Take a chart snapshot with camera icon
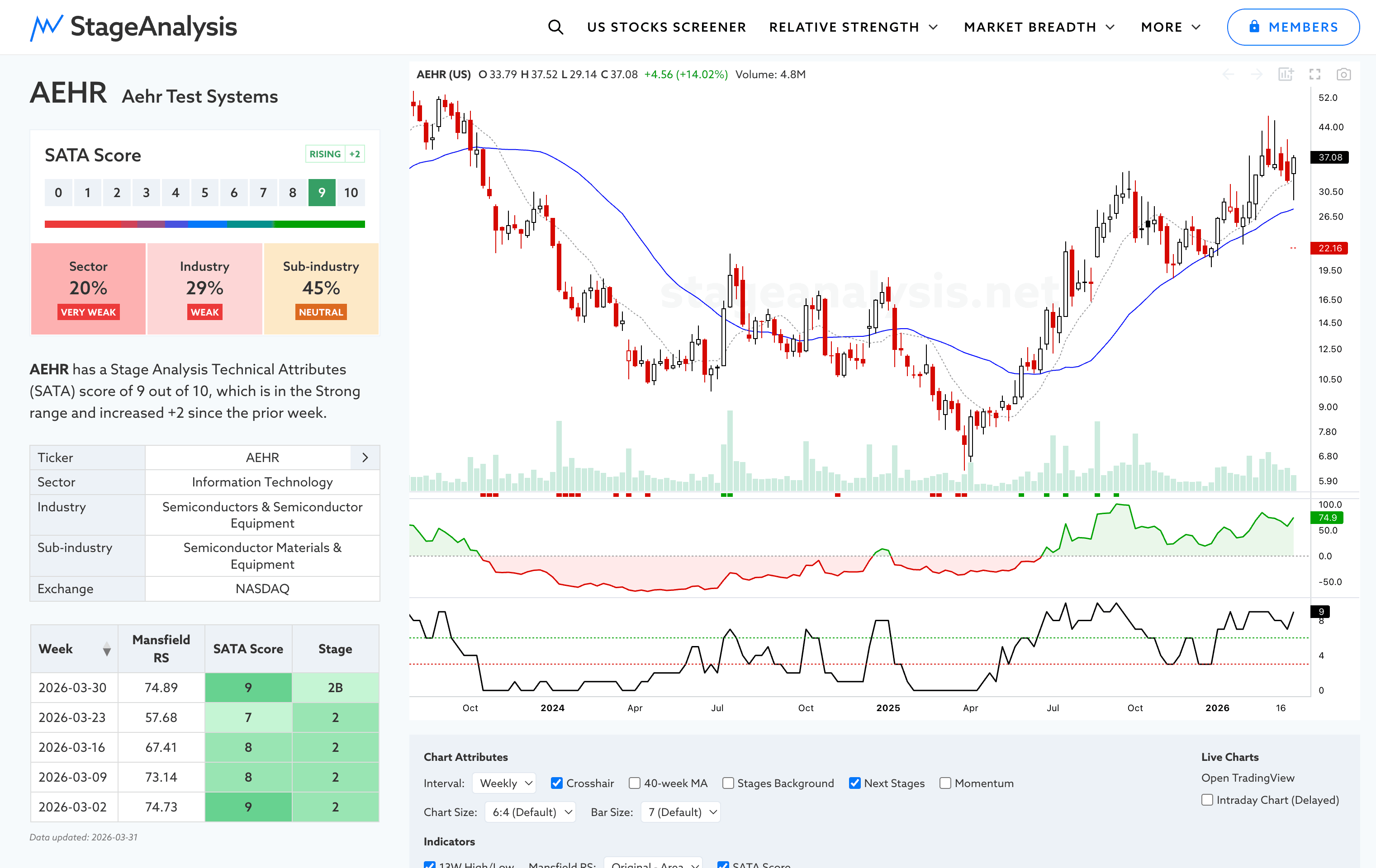Screen dimensions: 1376x868 (x=1343, y=74)
